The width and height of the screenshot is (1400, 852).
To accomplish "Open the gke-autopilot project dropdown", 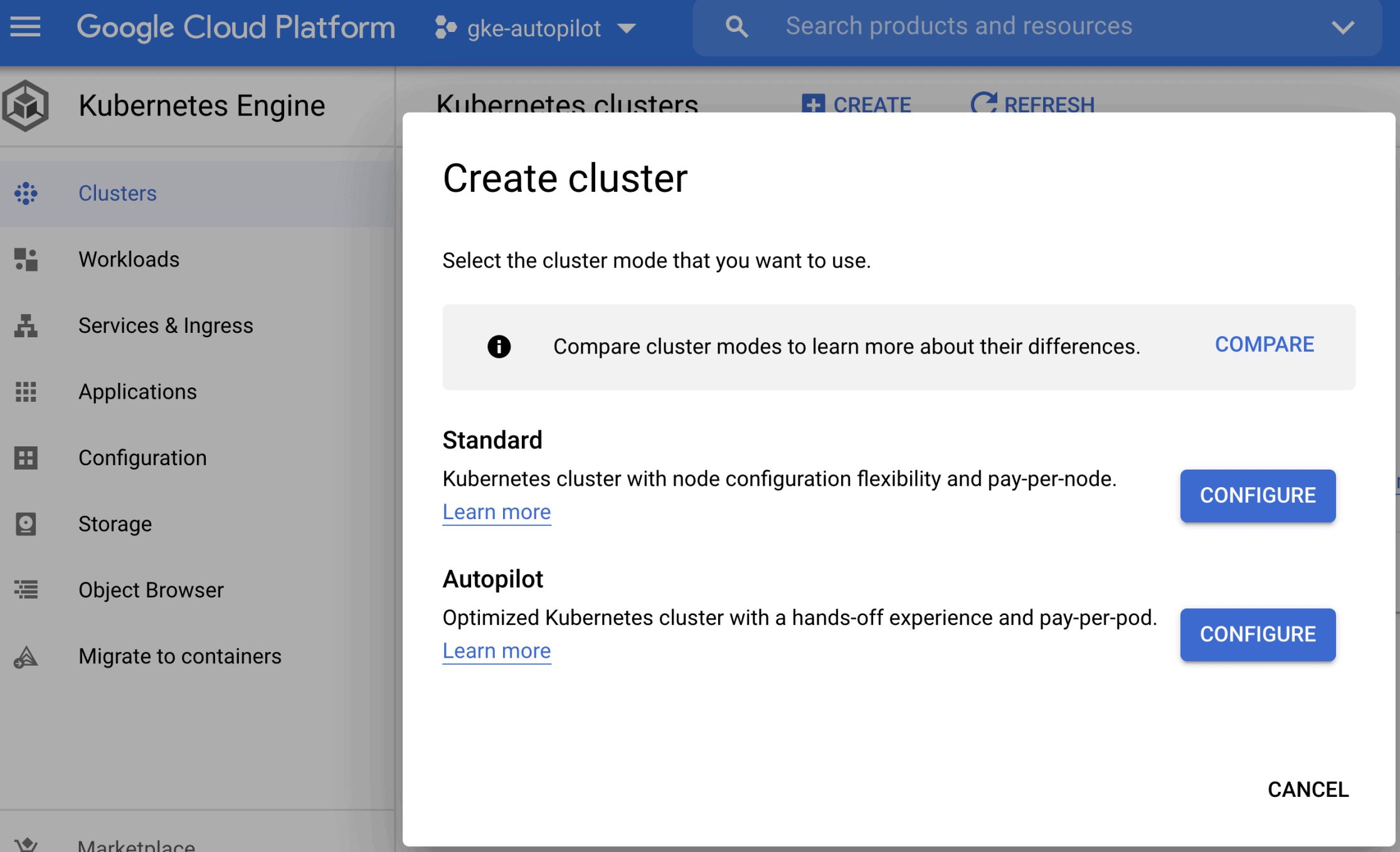I will pyautogui.click(x=536, y=28).
